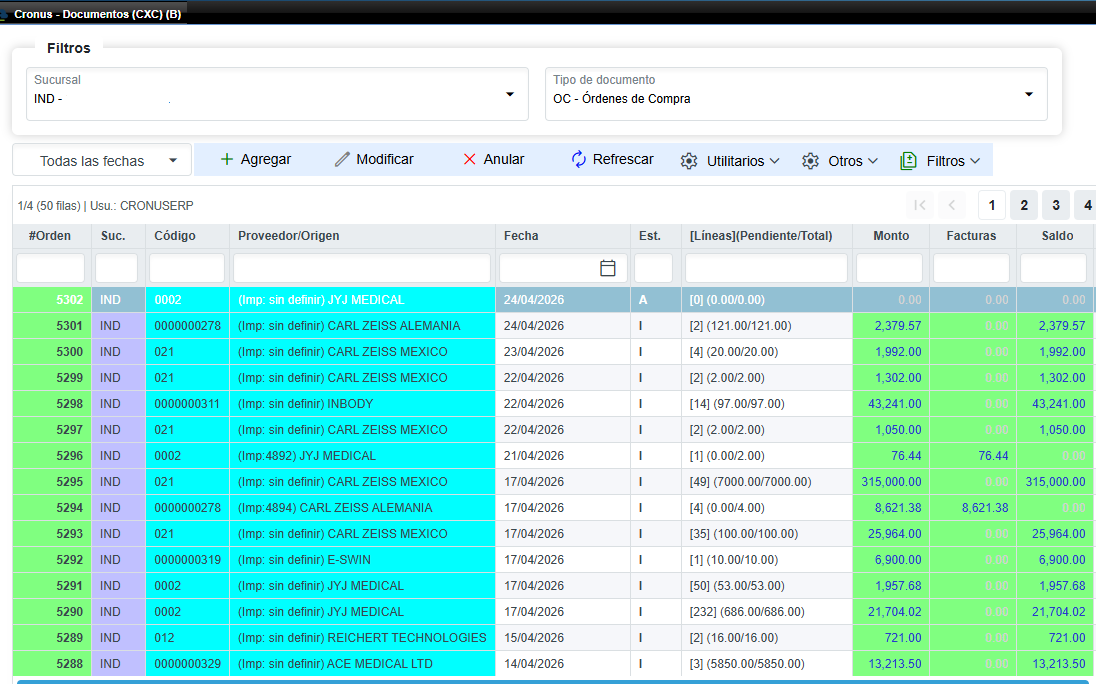
Task: Expand the Sucursal dropdown
Action: tap(510, 94)
